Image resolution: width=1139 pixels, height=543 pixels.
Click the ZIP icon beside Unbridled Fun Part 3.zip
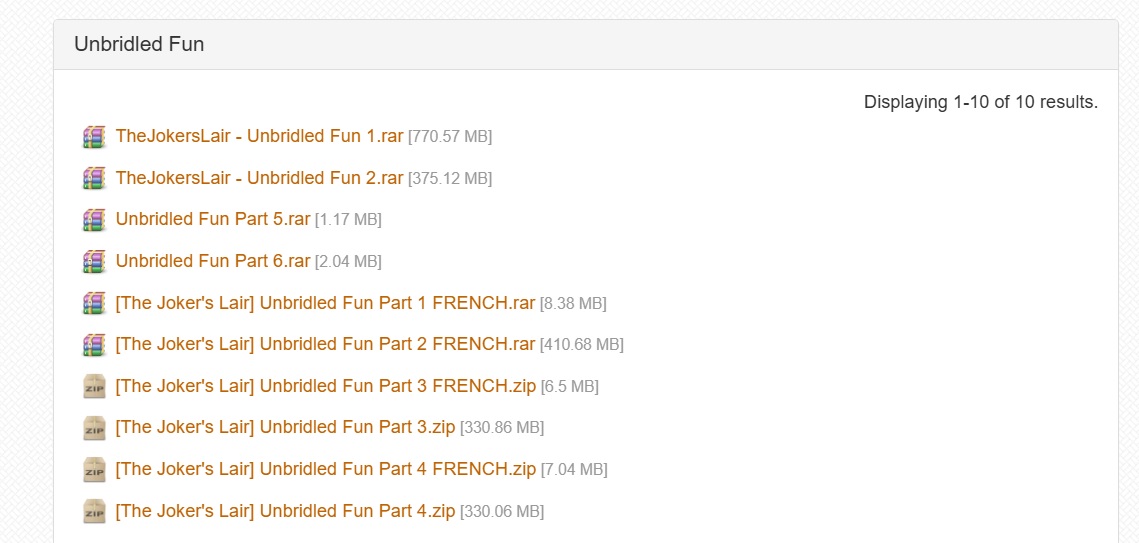click(94, 428)
